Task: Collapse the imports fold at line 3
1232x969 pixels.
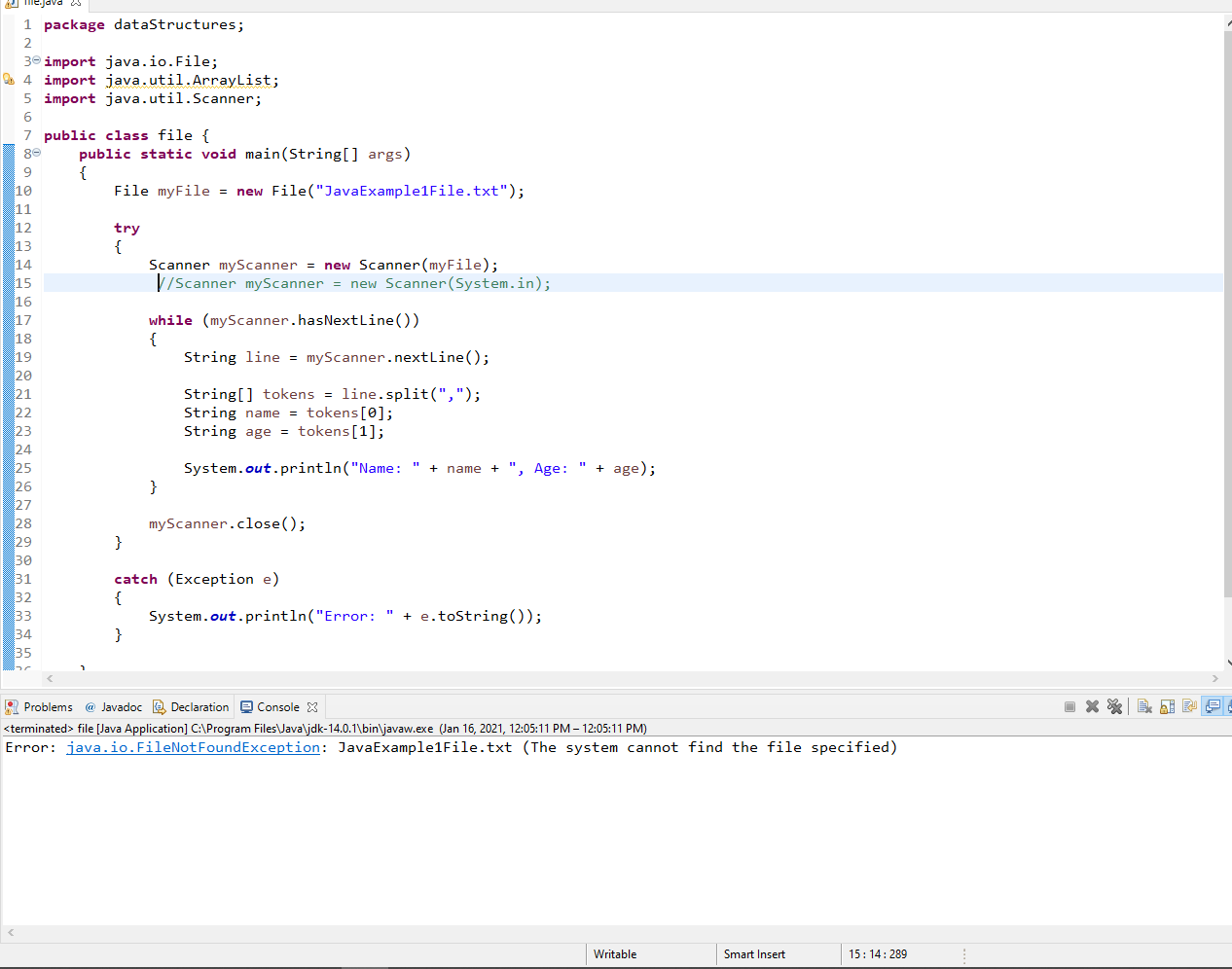Action: pos(36,60)
